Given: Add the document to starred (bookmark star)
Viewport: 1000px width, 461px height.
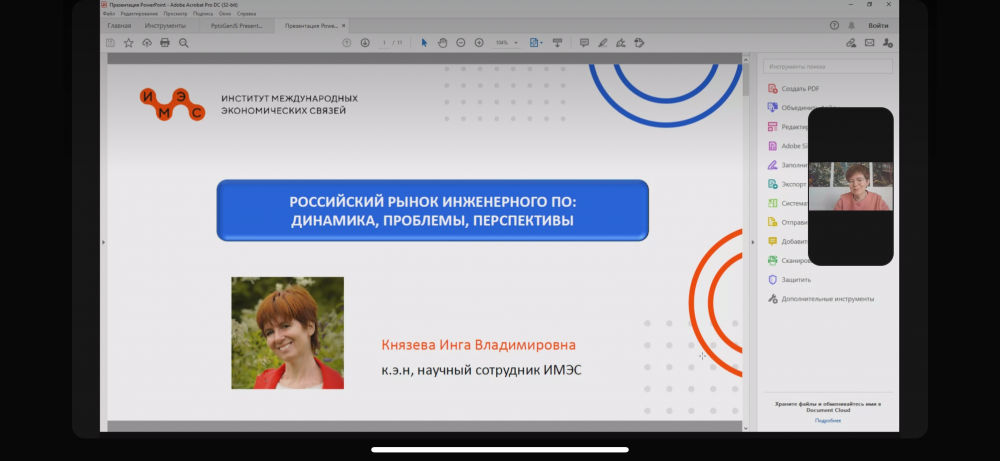Looking at the screenshot, I should (128, 43).
